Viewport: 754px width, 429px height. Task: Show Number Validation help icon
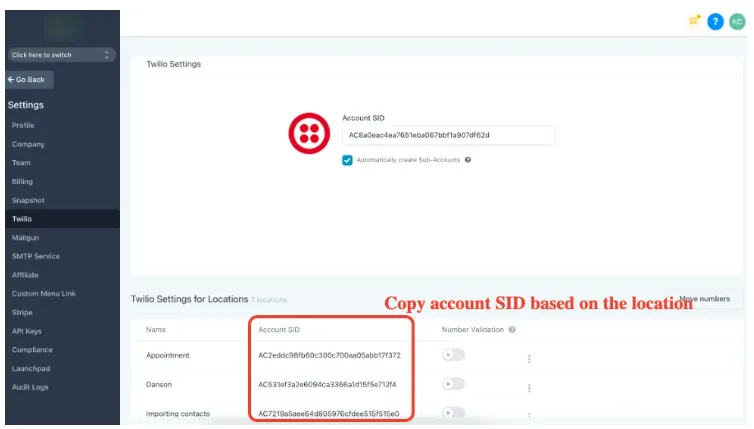pyautogui.click(x=512, y=329)
